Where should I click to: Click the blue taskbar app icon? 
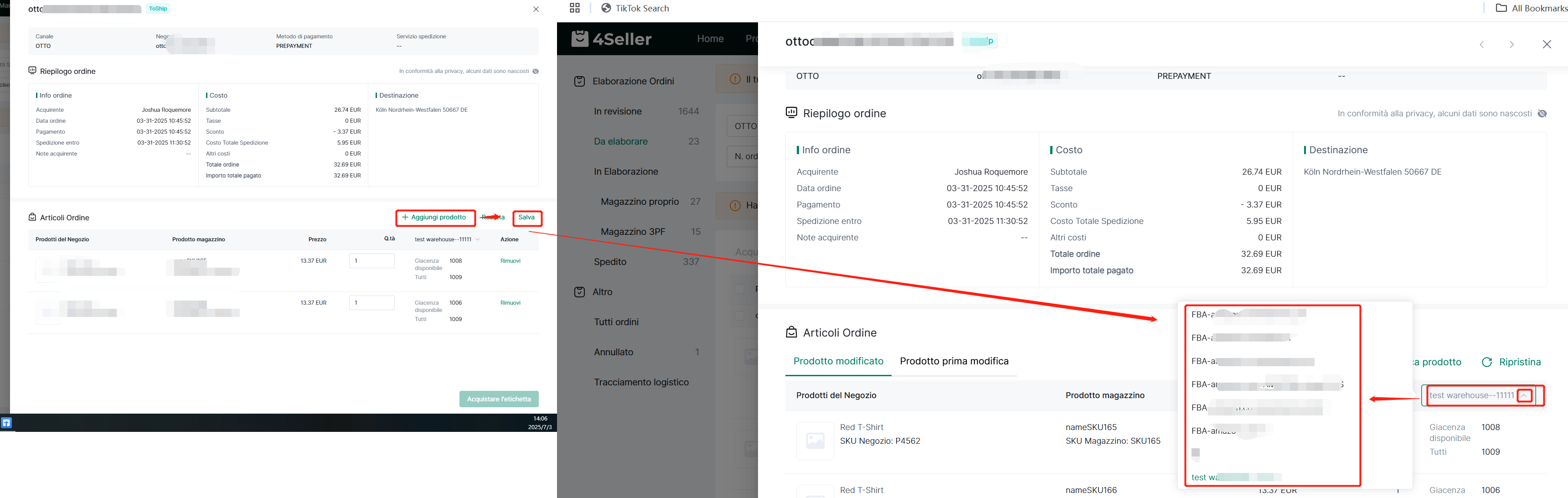6,422
